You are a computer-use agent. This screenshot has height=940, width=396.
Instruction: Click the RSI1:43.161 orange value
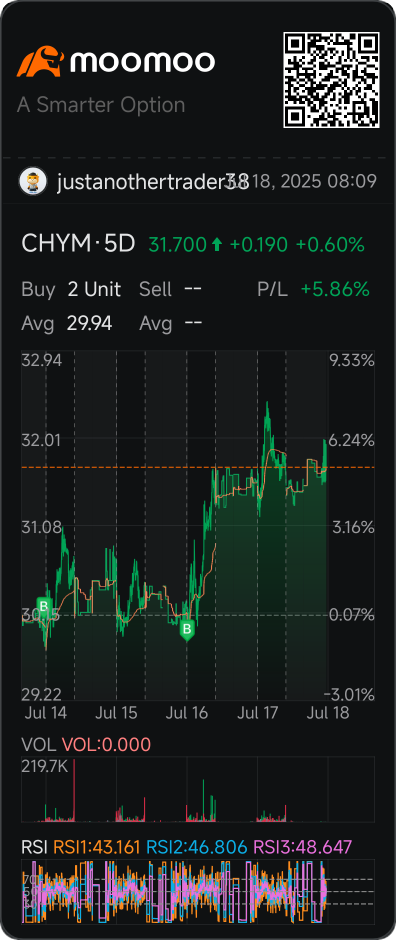(98, 847)
